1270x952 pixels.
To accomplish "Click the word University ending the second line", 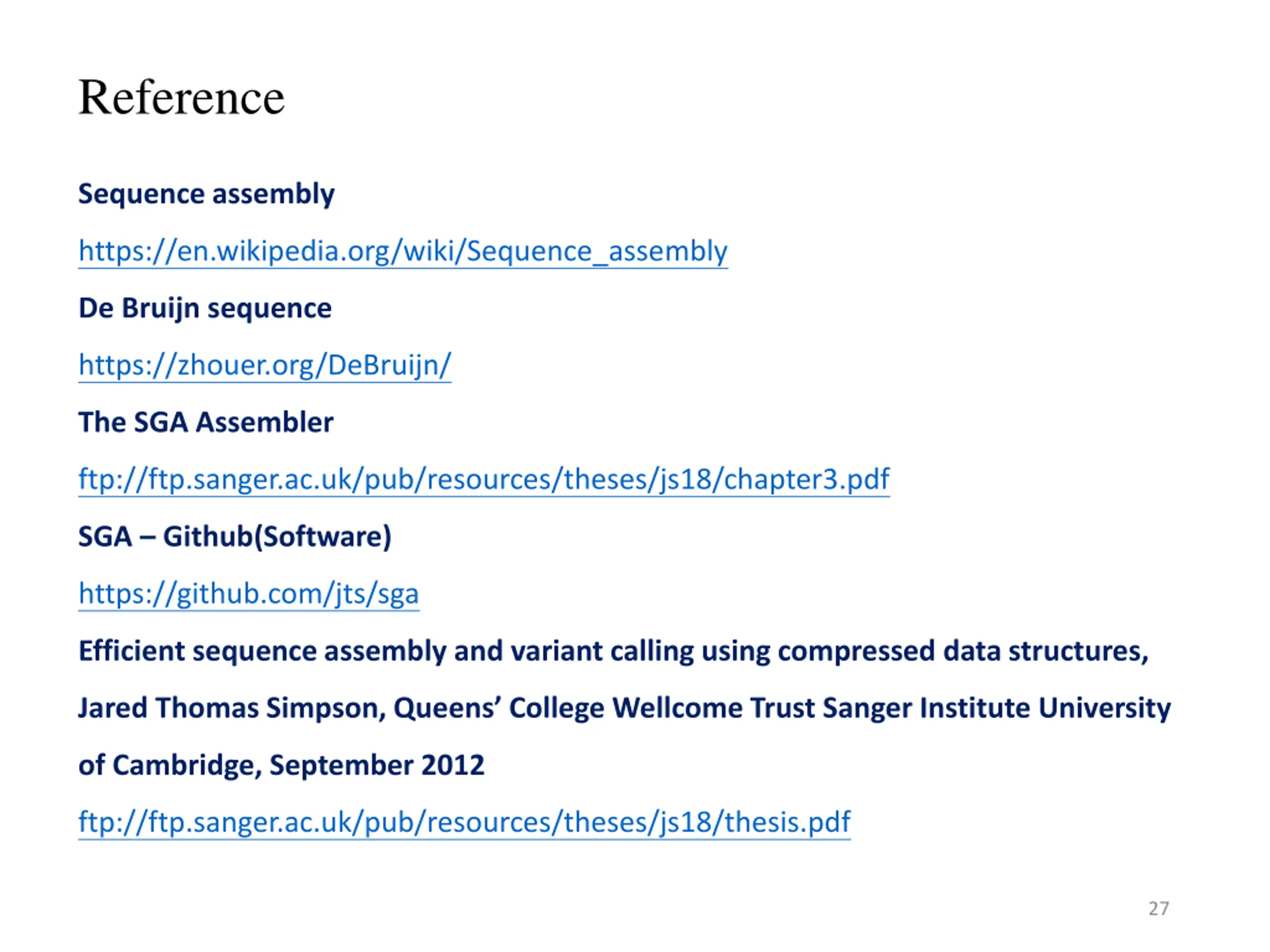I will 1105,708.
